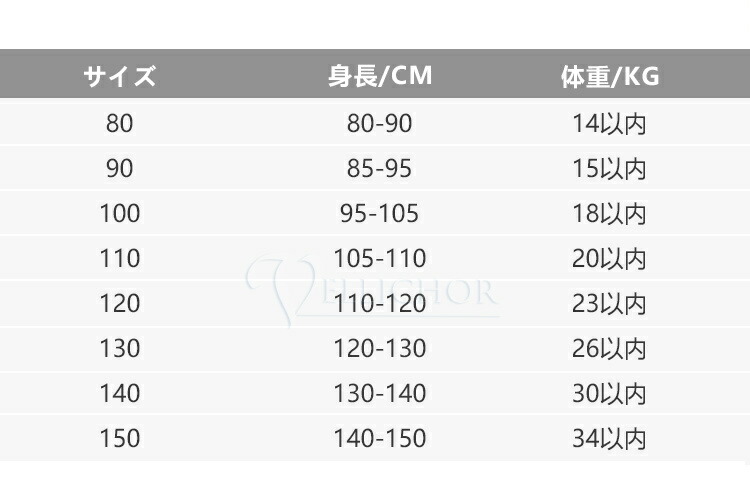Click the 14以内 weight cell
750x497 pixels.
pos(610,124)
